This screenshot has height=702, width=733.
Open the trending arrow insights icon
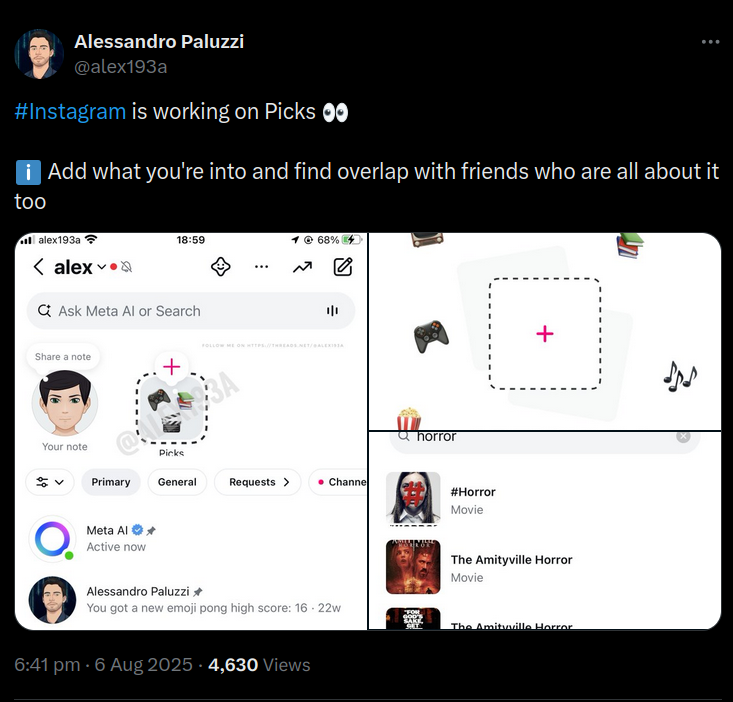pyautogui.click(x=302, y=267)
